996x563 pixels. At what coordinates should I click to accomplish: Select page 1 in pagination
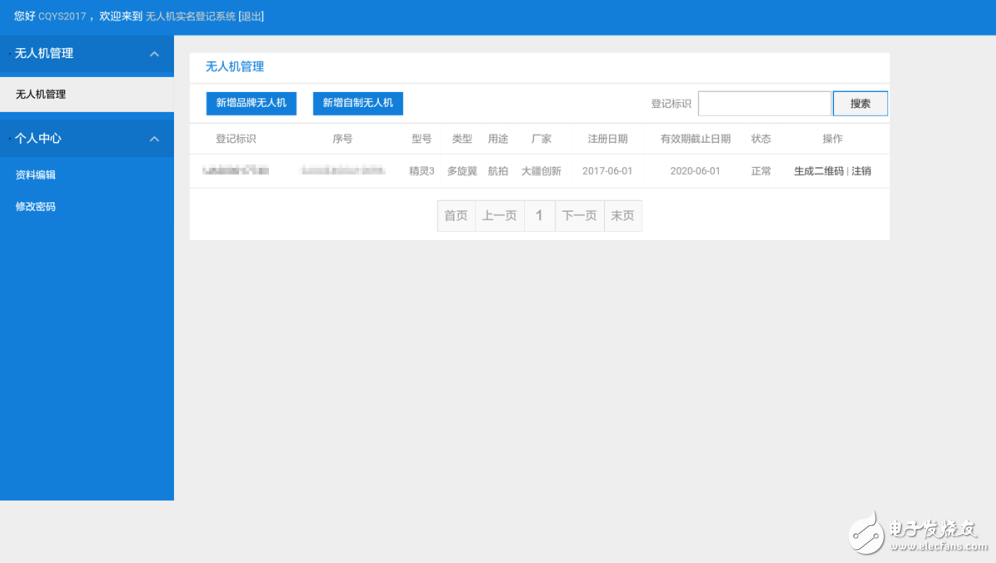(539, 216)
